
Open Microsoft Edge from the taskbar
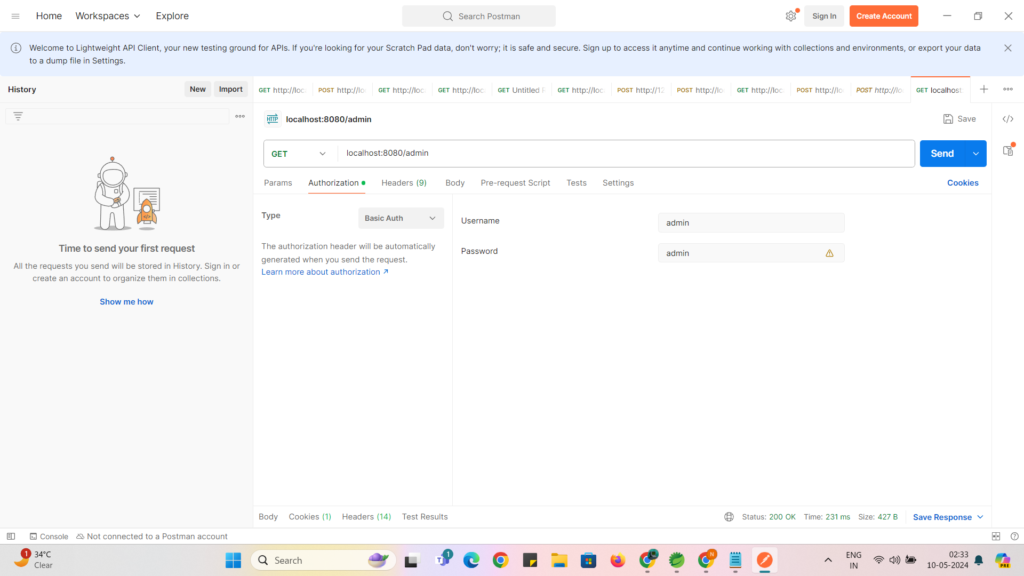point(471,560)
